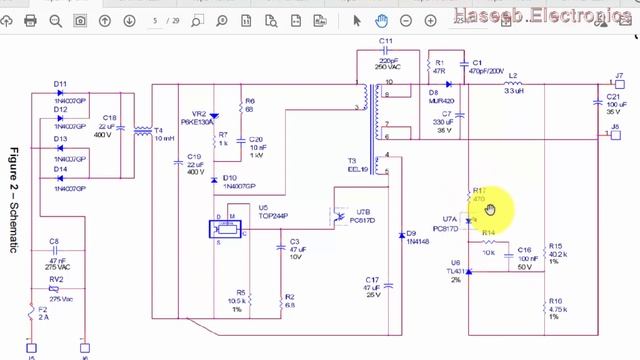Select the hand pan tool
This screenshot has height=360, width=640.
(381, 20)
